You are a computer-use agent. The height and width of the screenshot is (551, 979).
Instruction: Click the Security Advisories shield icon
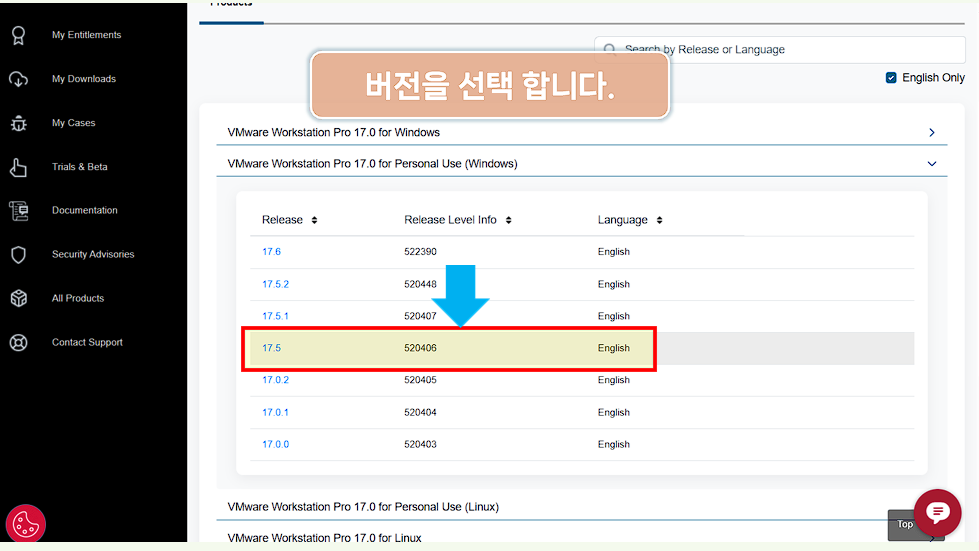click(19, 255)
